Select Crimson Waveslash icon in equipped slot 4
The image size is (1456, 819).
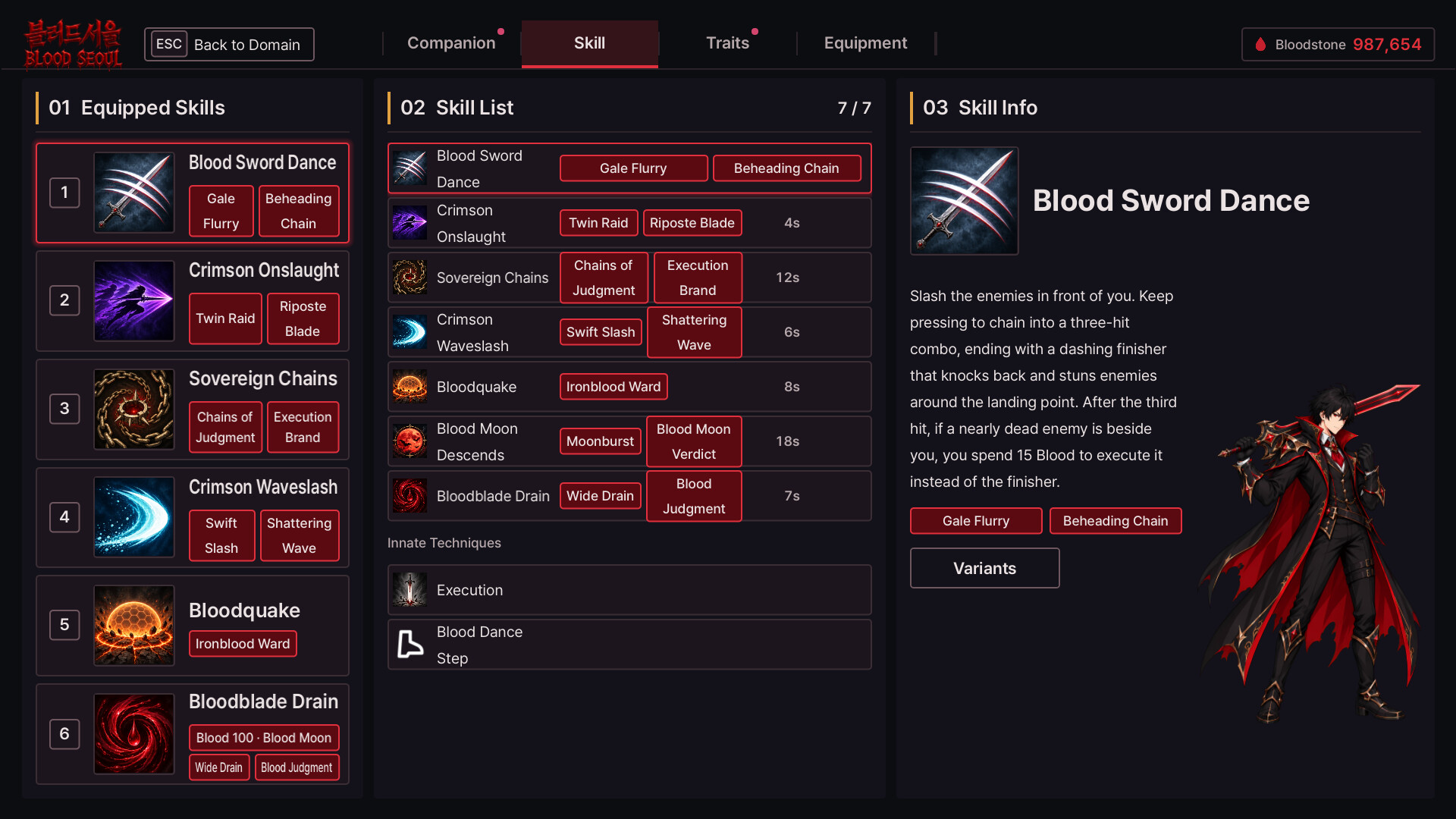[134, 517]
